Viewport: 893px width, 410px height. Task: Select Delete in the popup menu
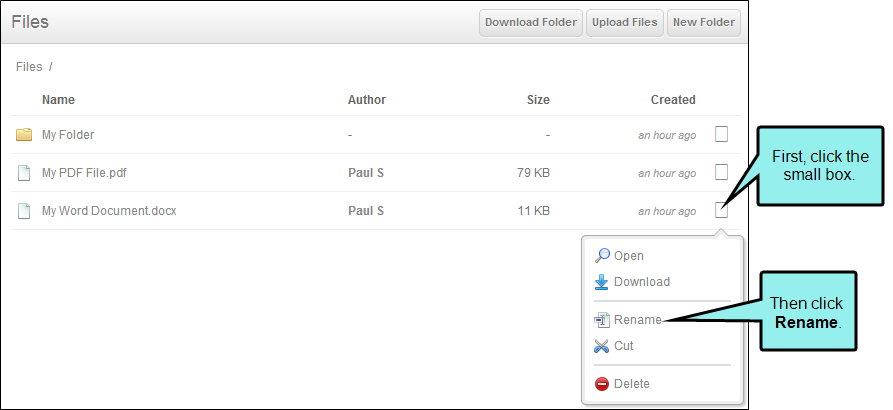click(632, 384)
